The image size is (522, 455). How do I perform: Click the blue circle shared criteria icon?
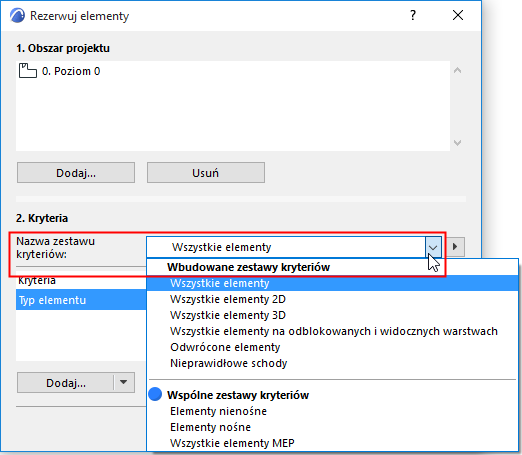click(155, 394)
